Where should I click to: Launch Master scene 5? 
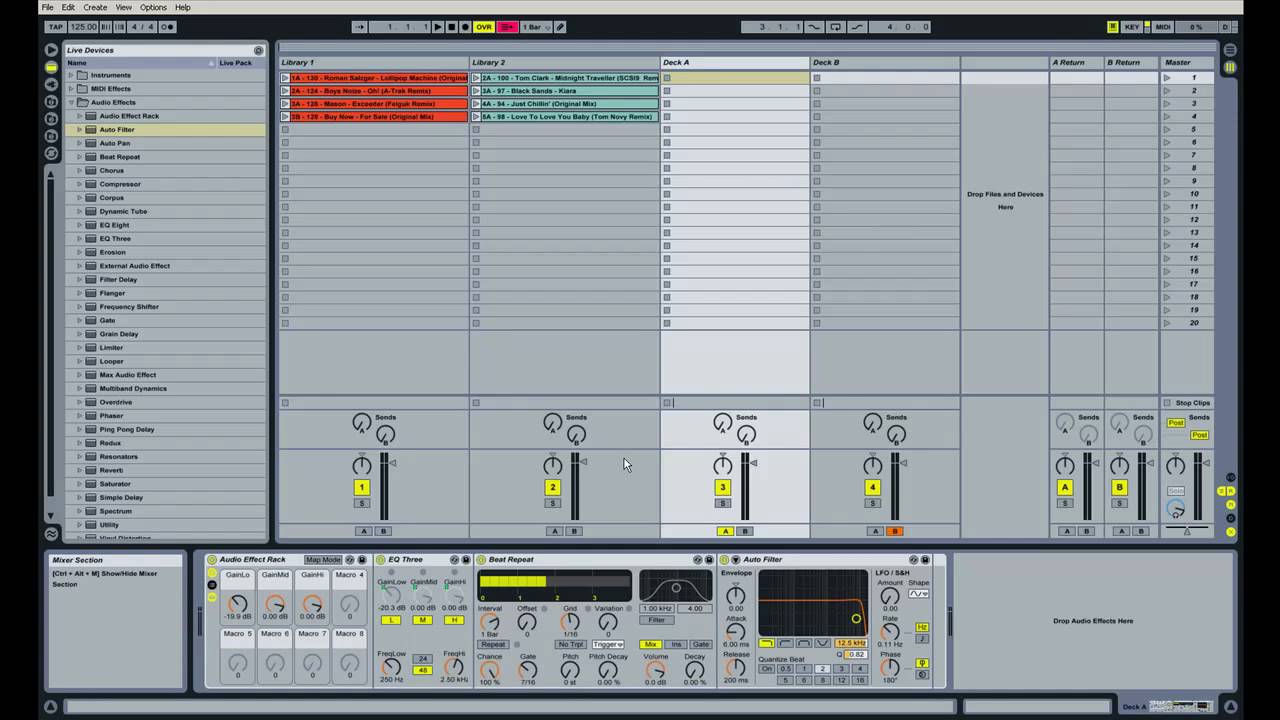tap(1167, 129)
